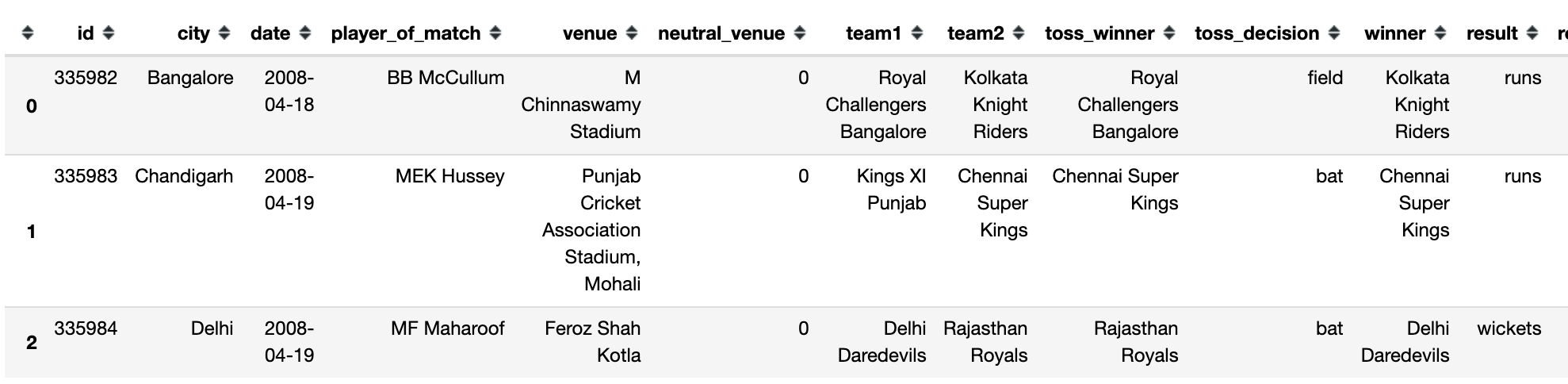1568x384 pixels.
Task: Select row index 0
Action: pos(31,106)
